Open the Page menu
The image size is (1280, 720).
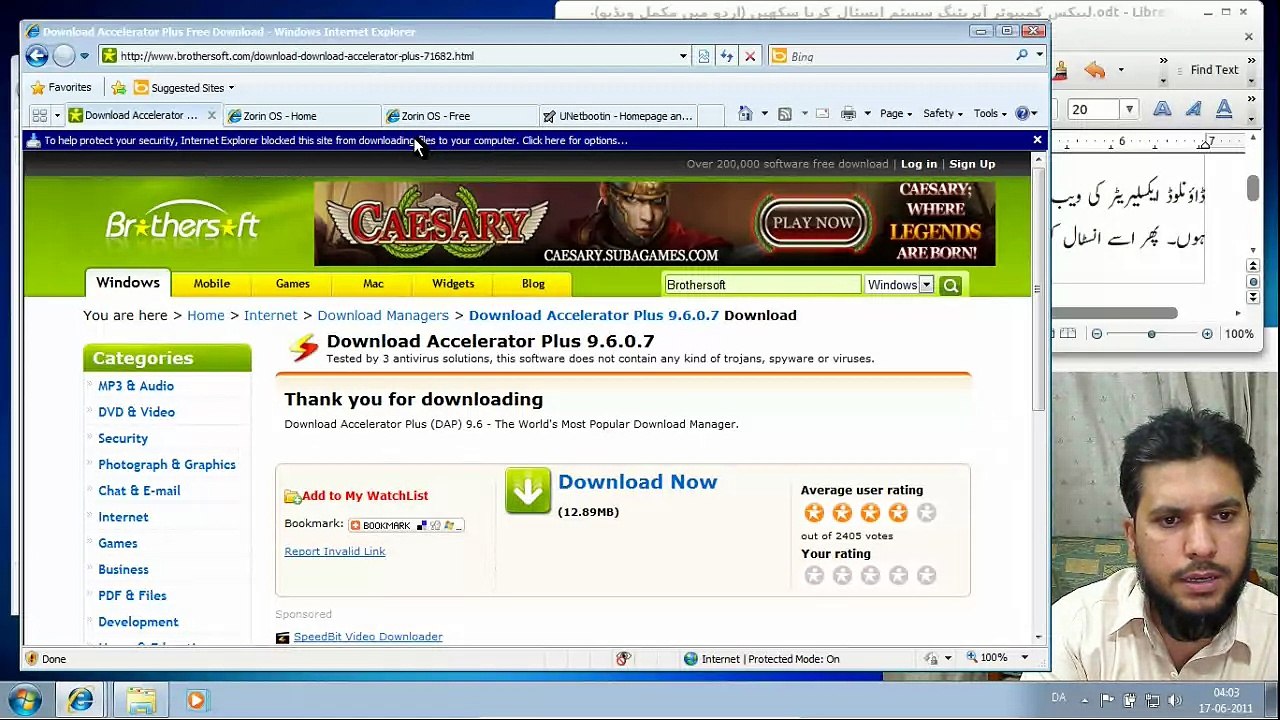coord(896,114)
